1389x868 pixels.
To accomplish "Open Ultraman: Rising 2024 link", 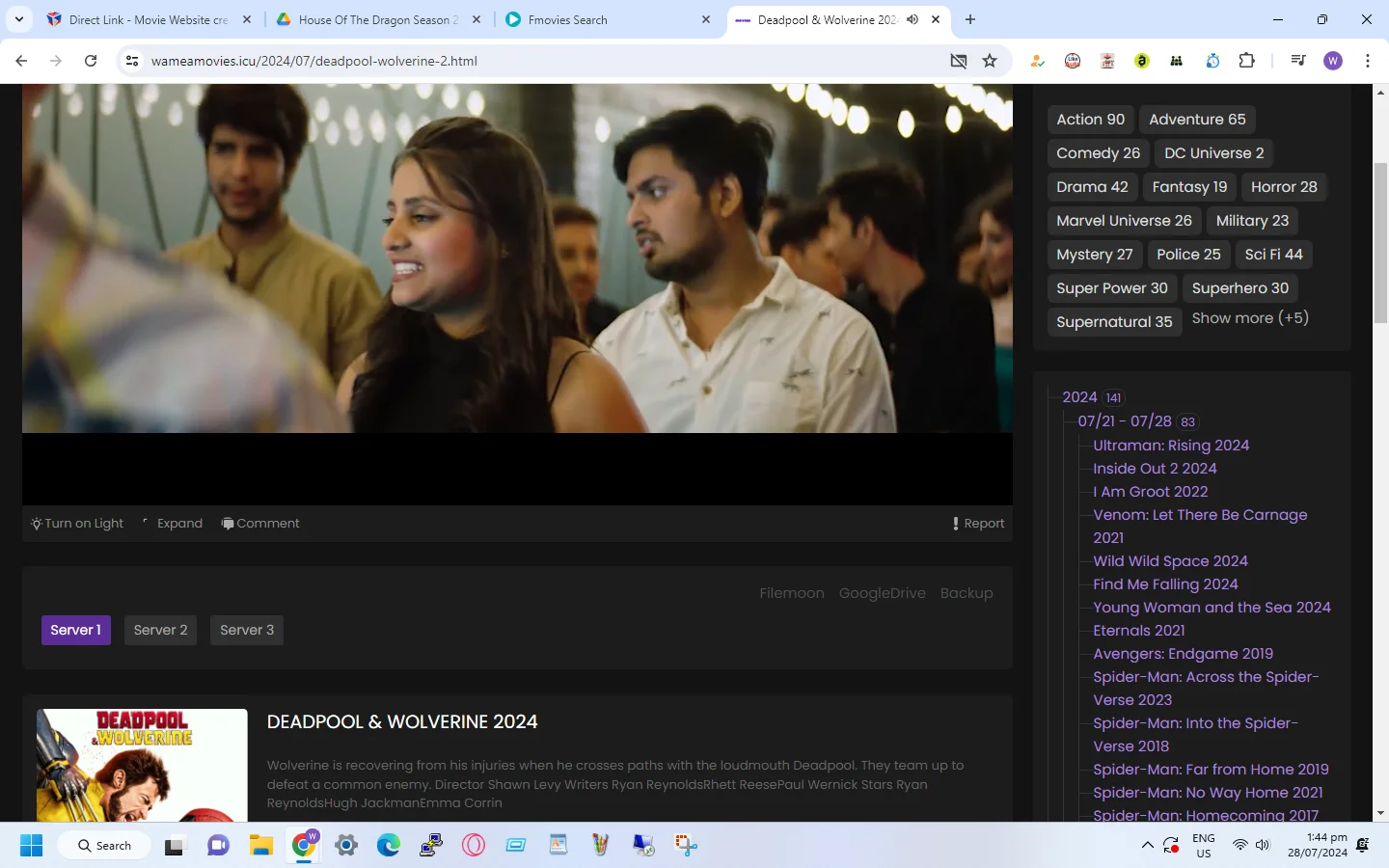I will click(x=1171, y=446).
